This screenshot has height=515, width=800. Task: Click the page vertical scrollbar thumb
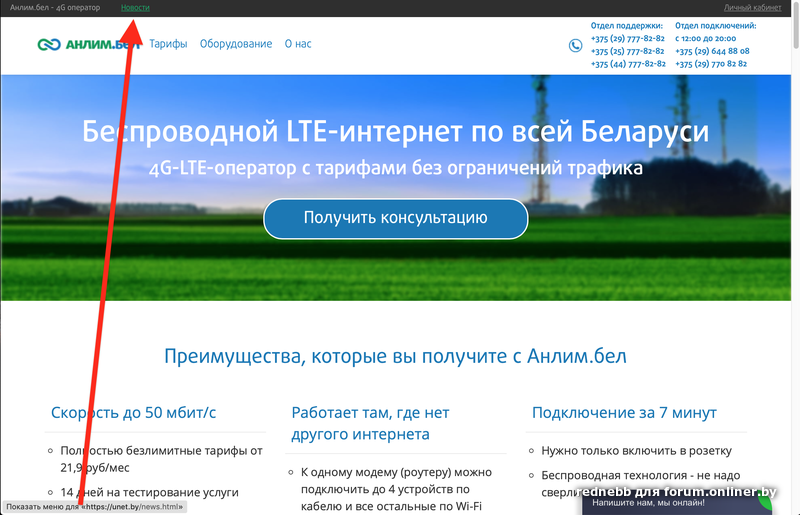click(x=795, y=26)
